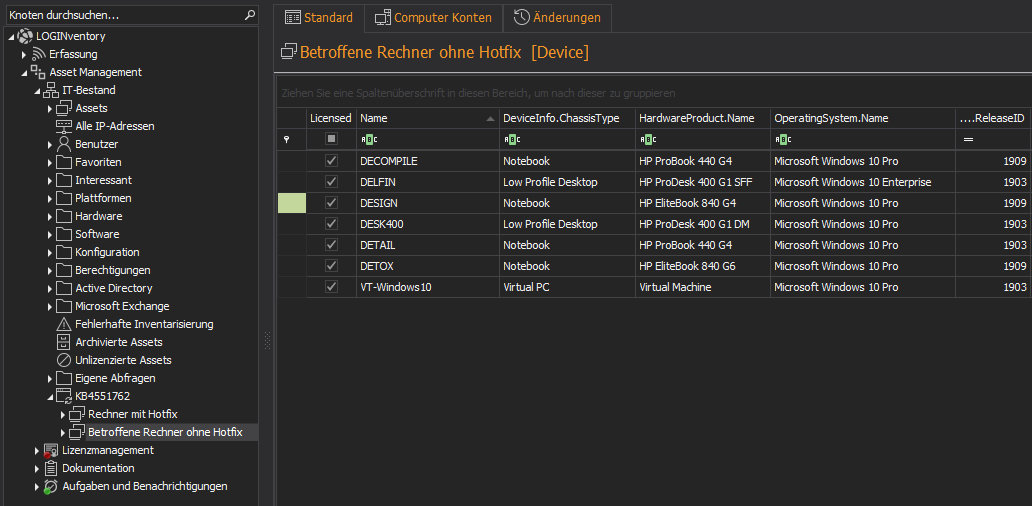Viewport: 1032px width, 506px height.
Task: Click the Assets node icon
Action: pos(64,109)
